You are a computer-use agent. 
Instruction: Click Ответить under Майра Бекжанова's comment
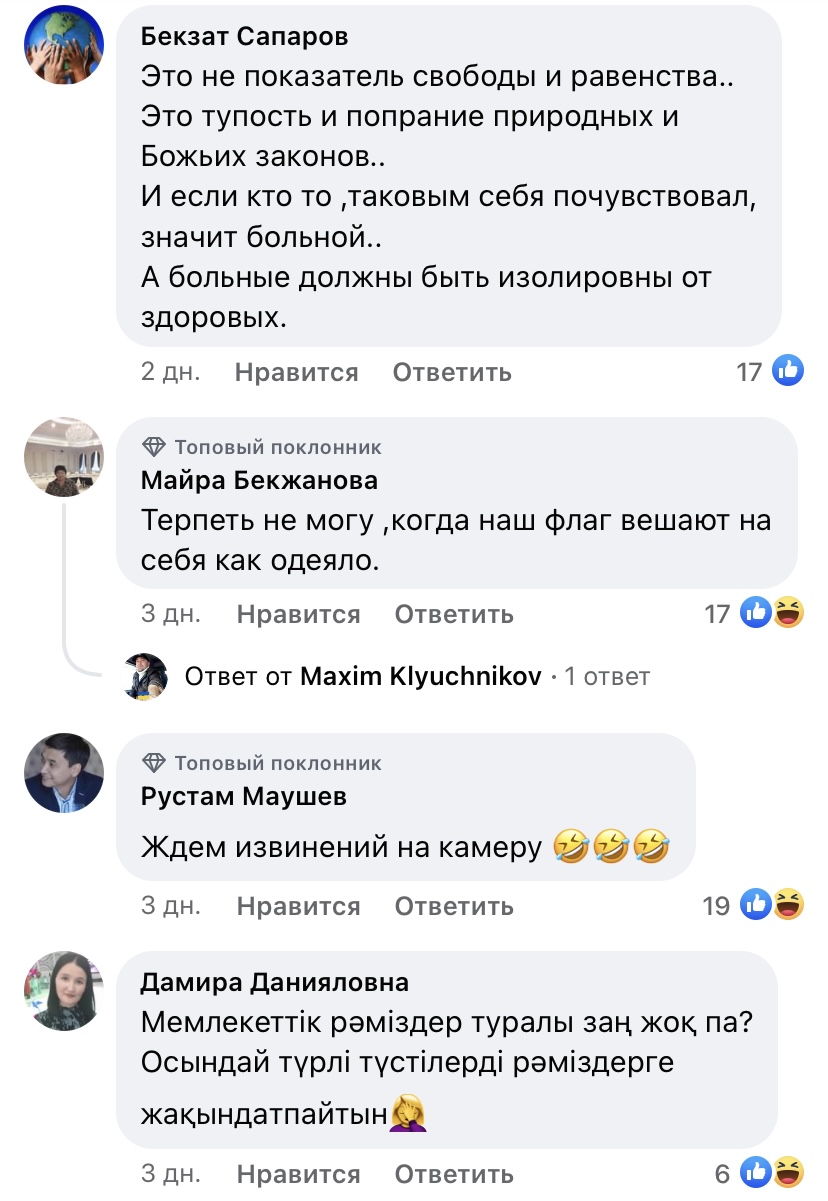click(454, 614)
